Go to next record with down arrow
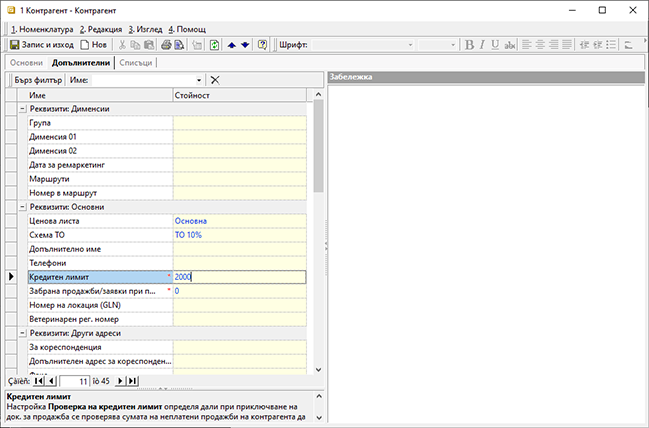The height and width of the screenshot is (428, 649). (245, 45)
